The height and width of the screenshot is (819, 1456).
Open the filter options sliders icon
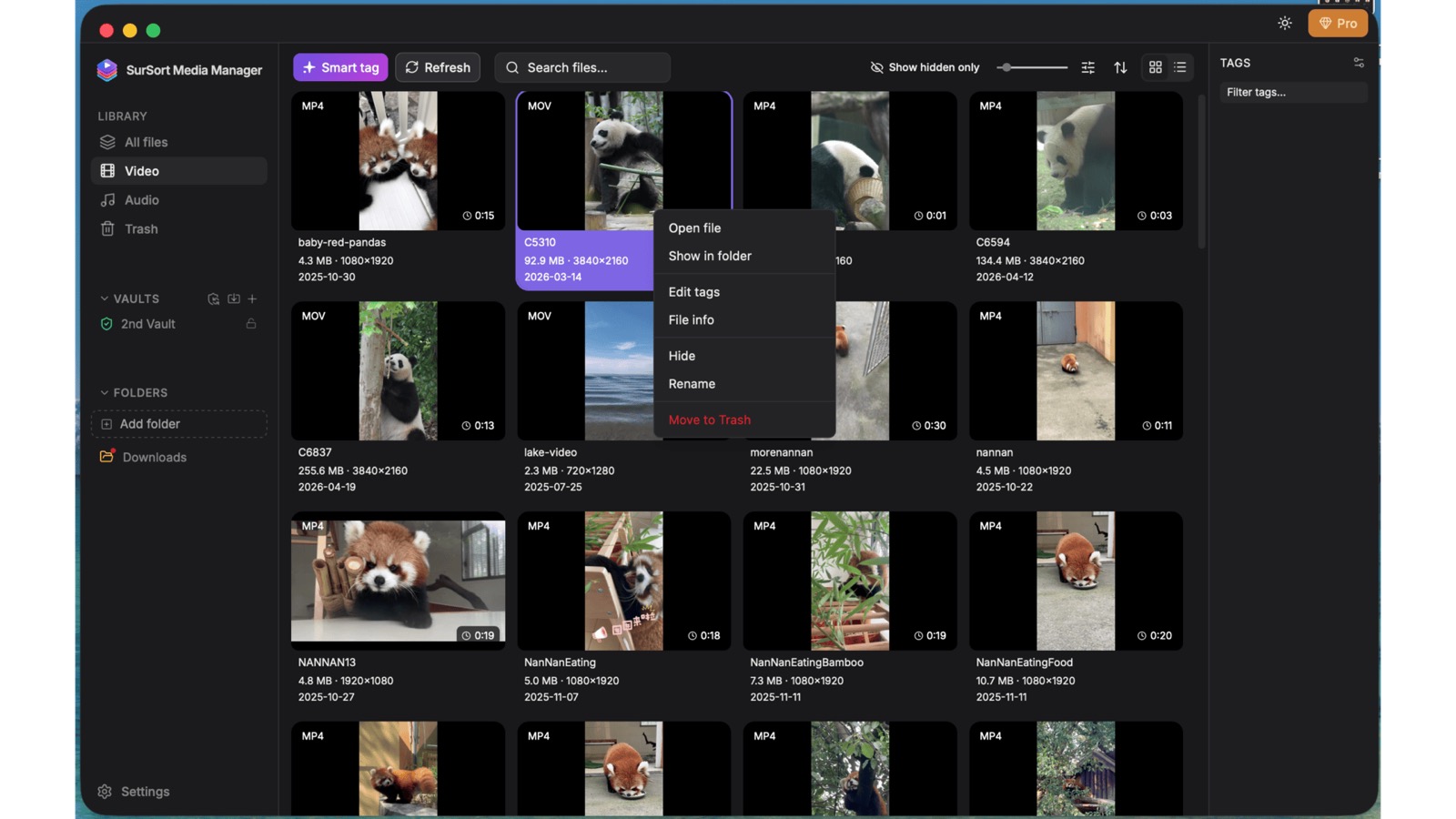[x=1087, y=67]
